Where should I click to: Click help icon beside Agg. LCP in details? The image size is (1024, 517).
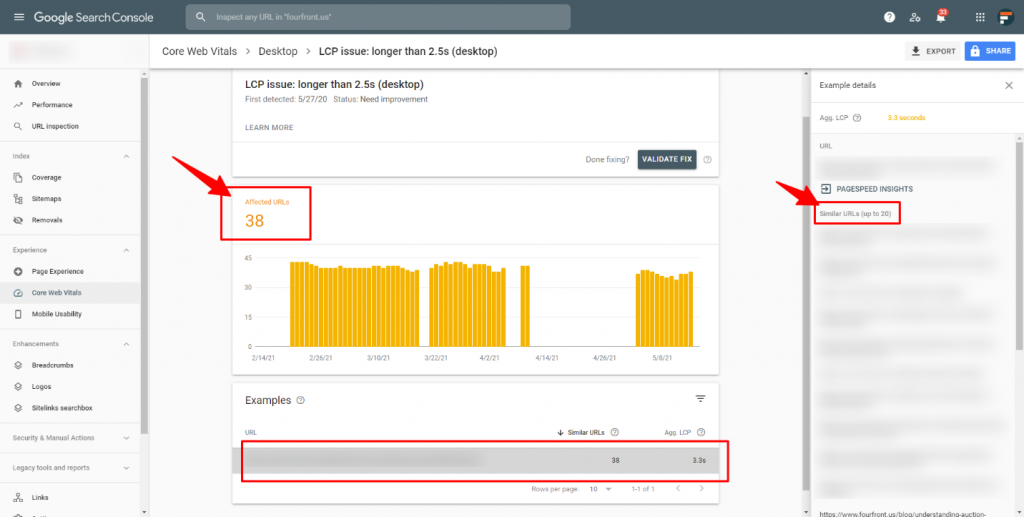tap(857, 118)
